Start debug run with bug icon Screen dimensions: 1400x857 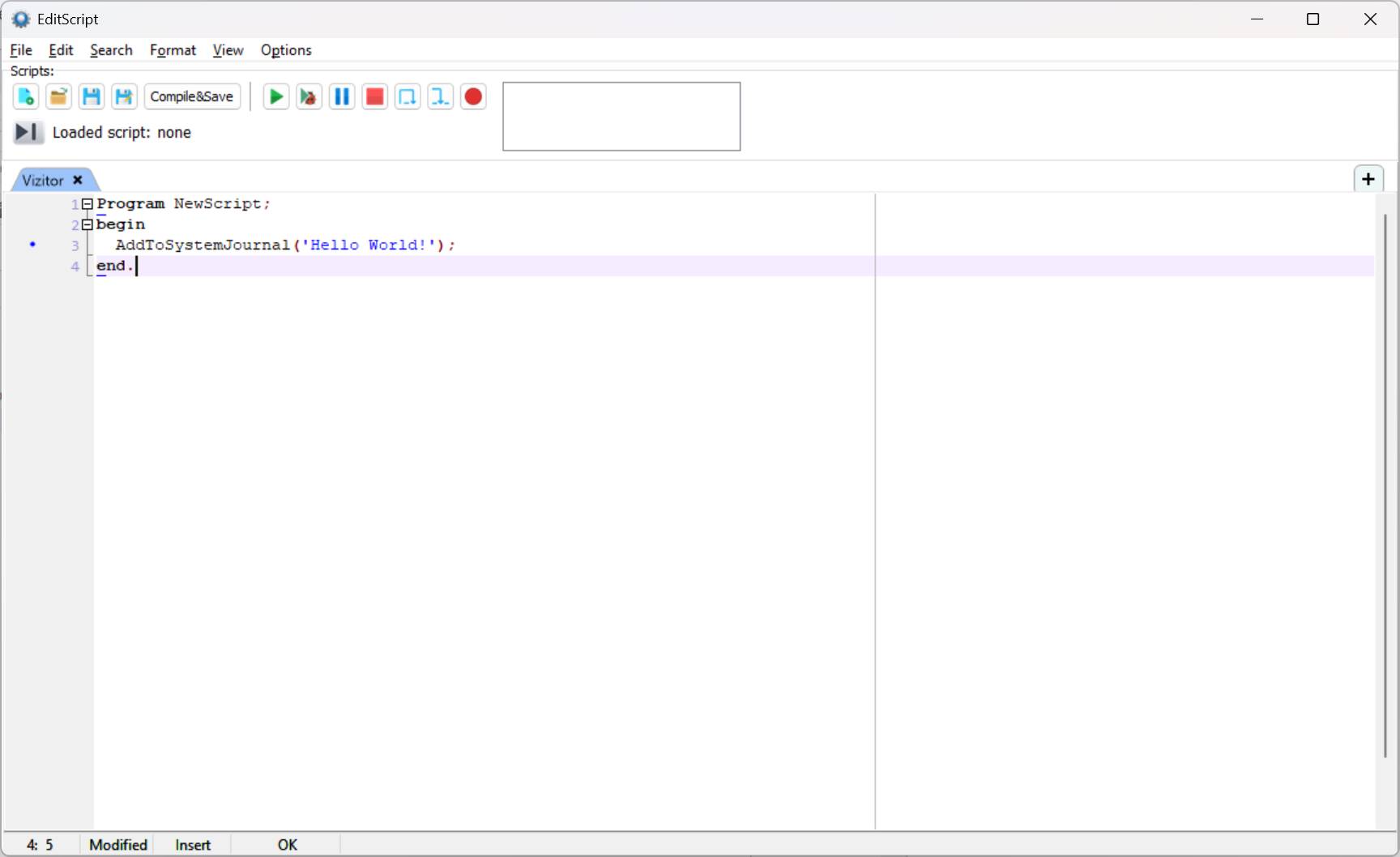coord(309,97)
